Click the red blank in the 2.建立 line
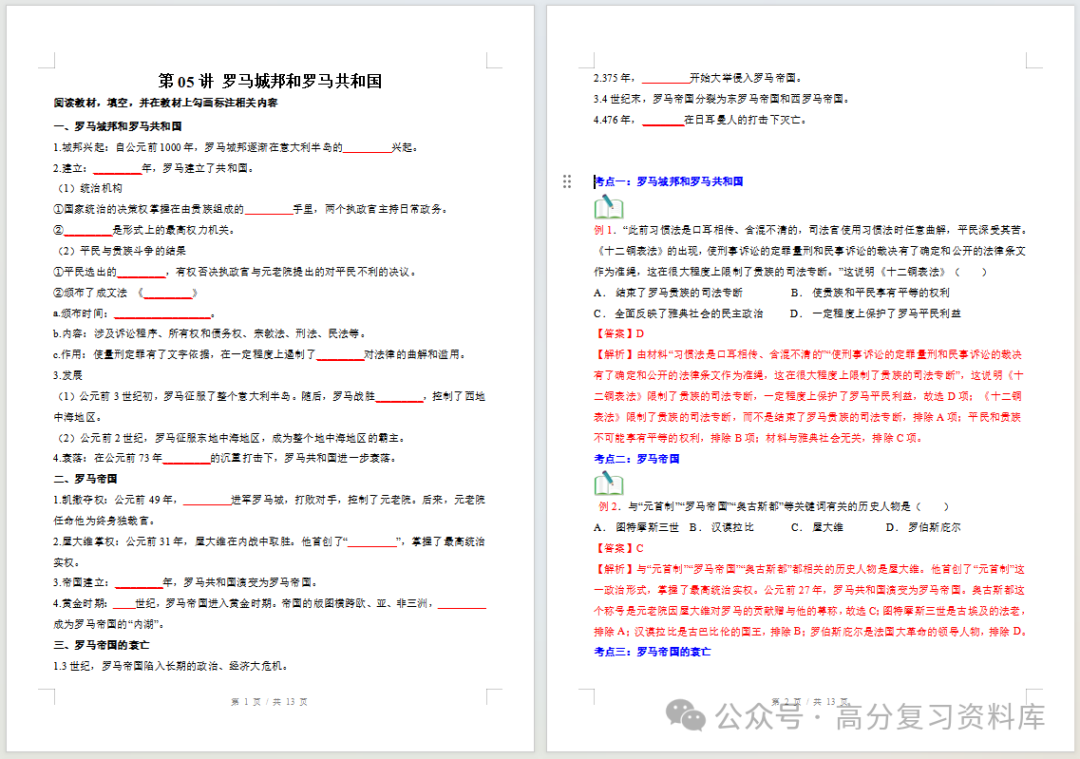The width and height of the screenshot is (1080, 759). point(117,169)
